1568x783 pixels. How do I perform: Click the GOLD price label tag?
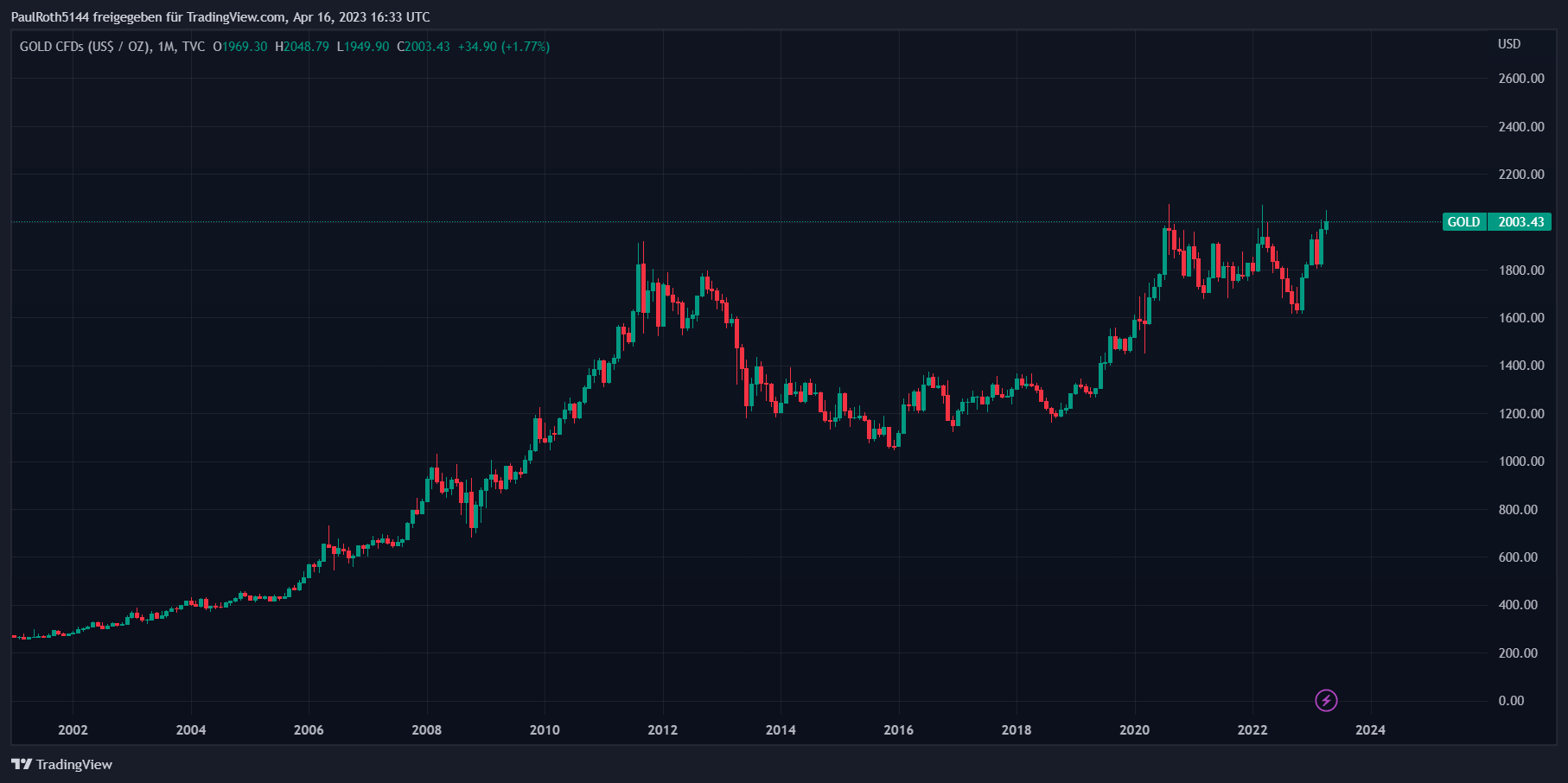tap(1464, 222)
